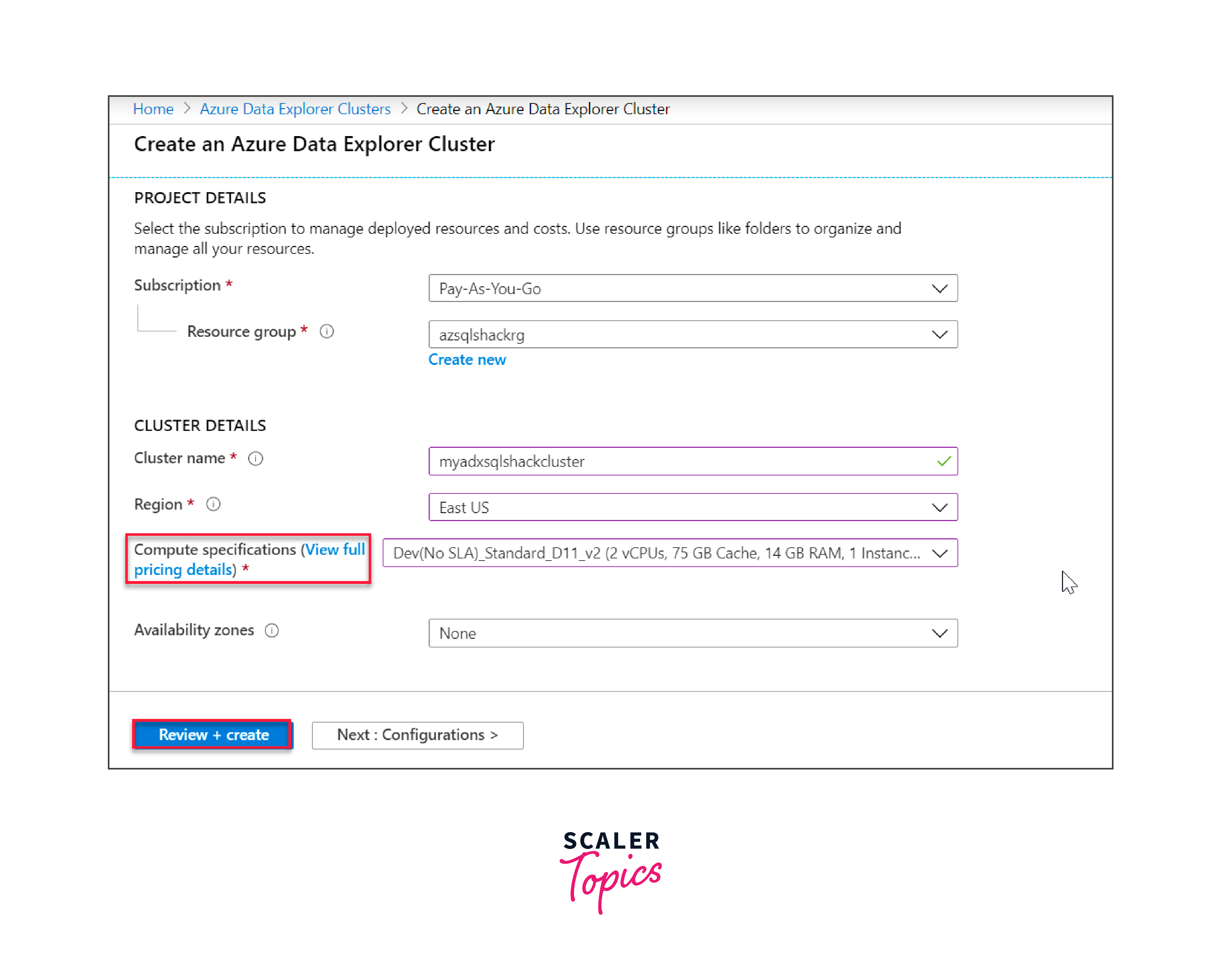Click Create new resource group link

coord(467,360)
